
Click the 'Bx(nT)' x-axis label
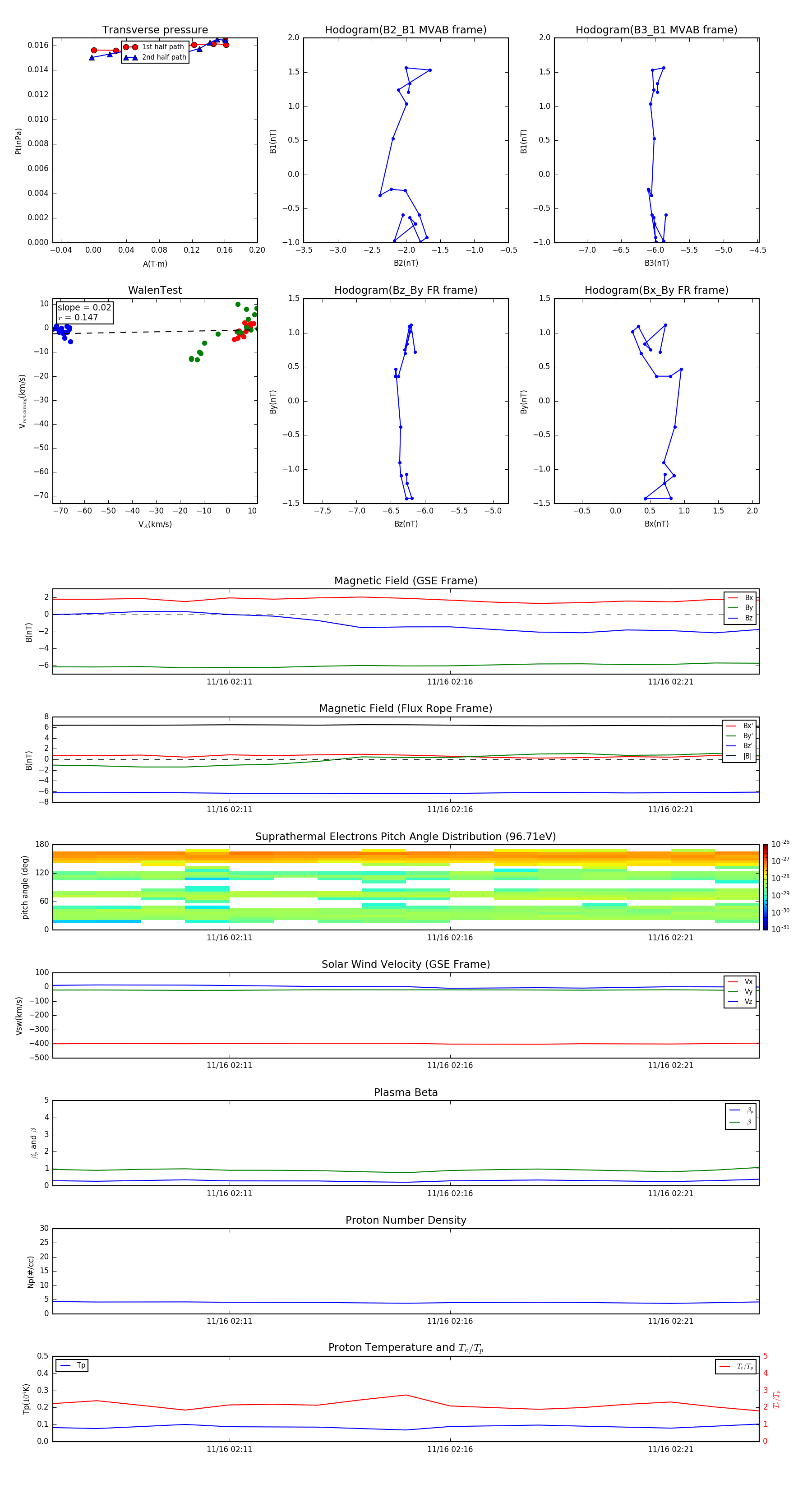point(656,524)
